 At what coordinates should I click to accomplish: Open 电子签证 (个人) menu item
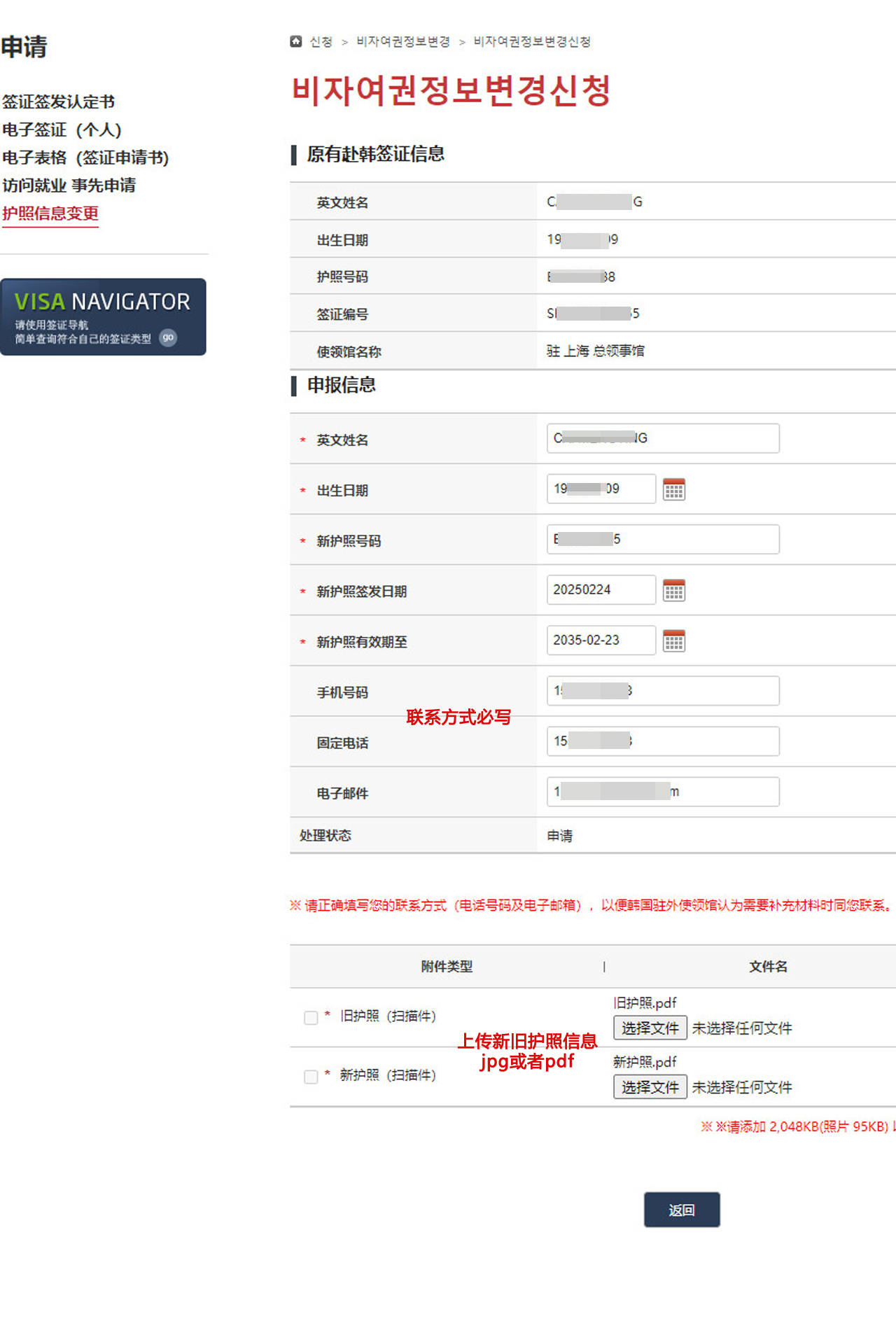coord(62,129)
